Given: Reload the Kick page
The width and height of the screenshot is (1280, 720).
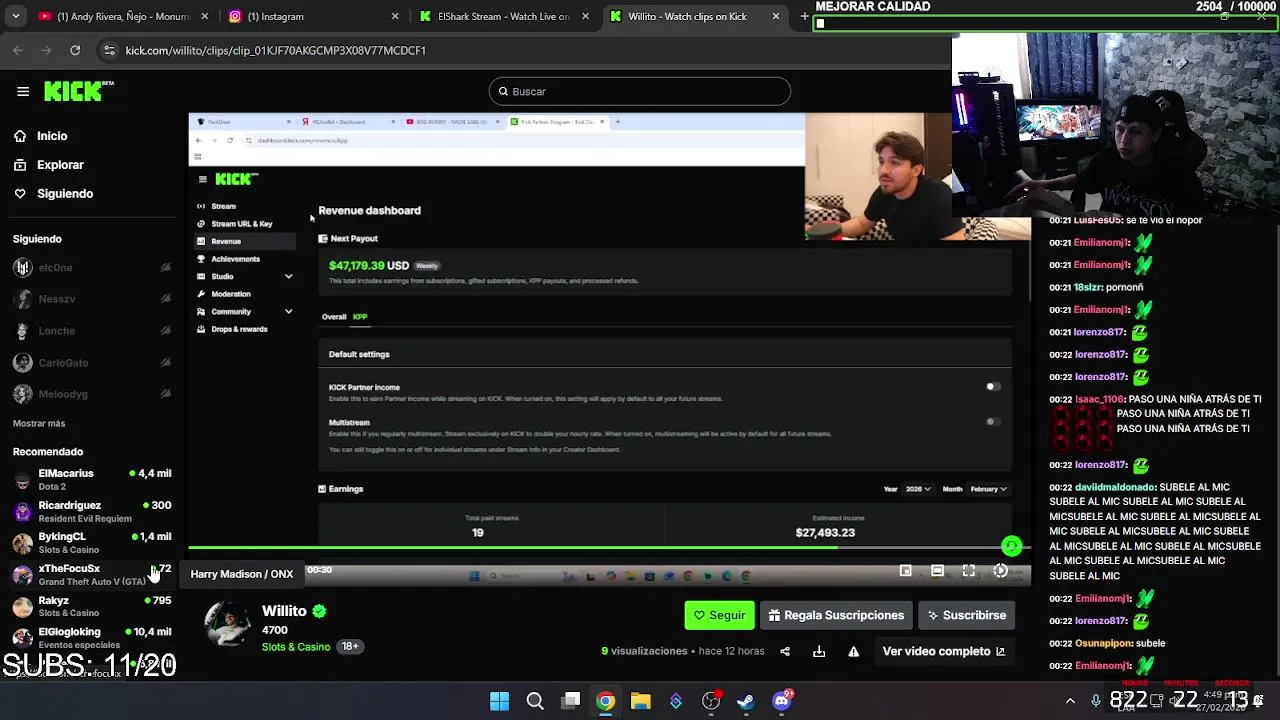Looking at the screenshot, I should (75, 50).
